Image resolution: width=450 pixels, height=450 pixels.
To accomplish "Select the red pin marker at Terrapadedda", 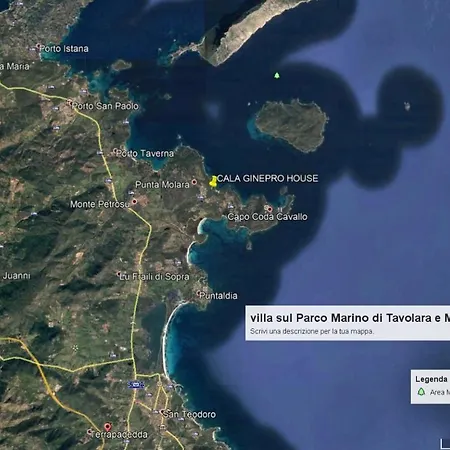I will pyautogui.click(x=107, y=427).
